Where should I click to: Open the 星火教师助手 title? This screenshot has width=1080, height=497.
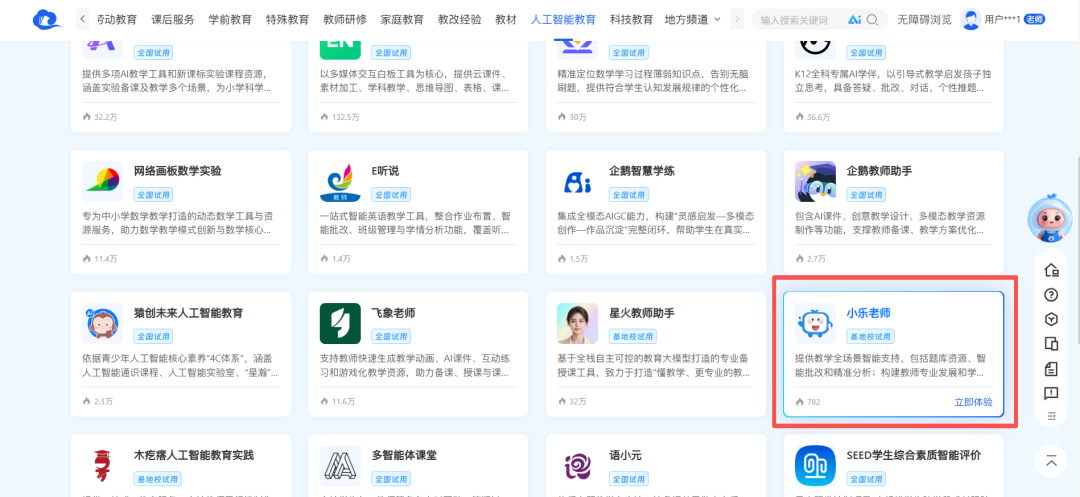(x=642, y=313)
